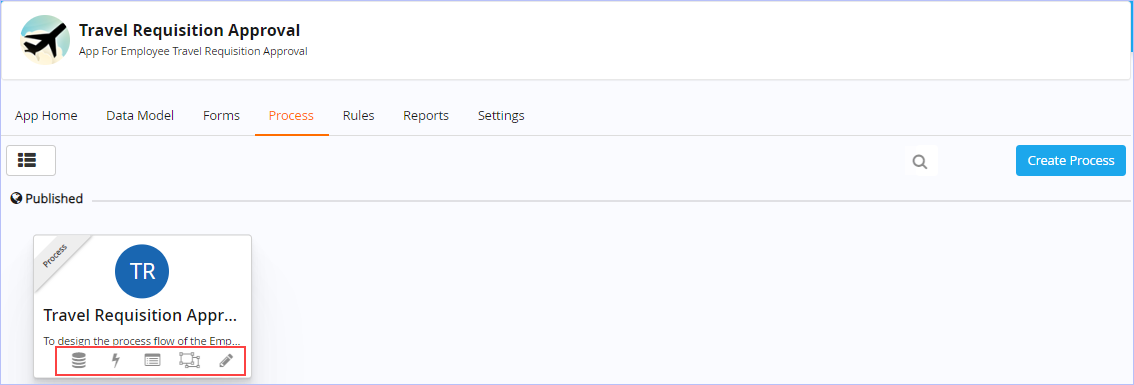Open the form layout icon on card

(x=152, y=360)
